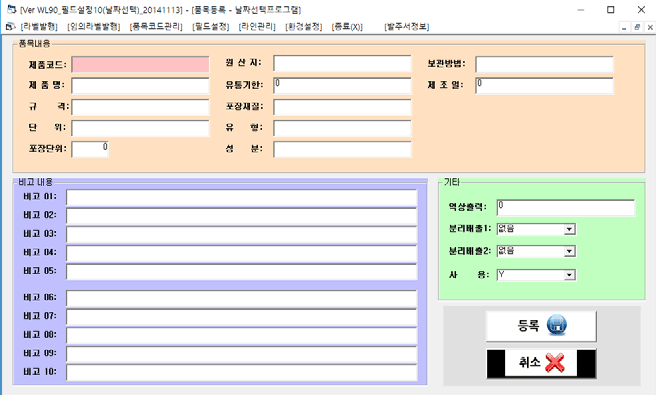Minimize the inner MDI child window
The width and height of the screenshot is (656, 395).
(624, 28)
